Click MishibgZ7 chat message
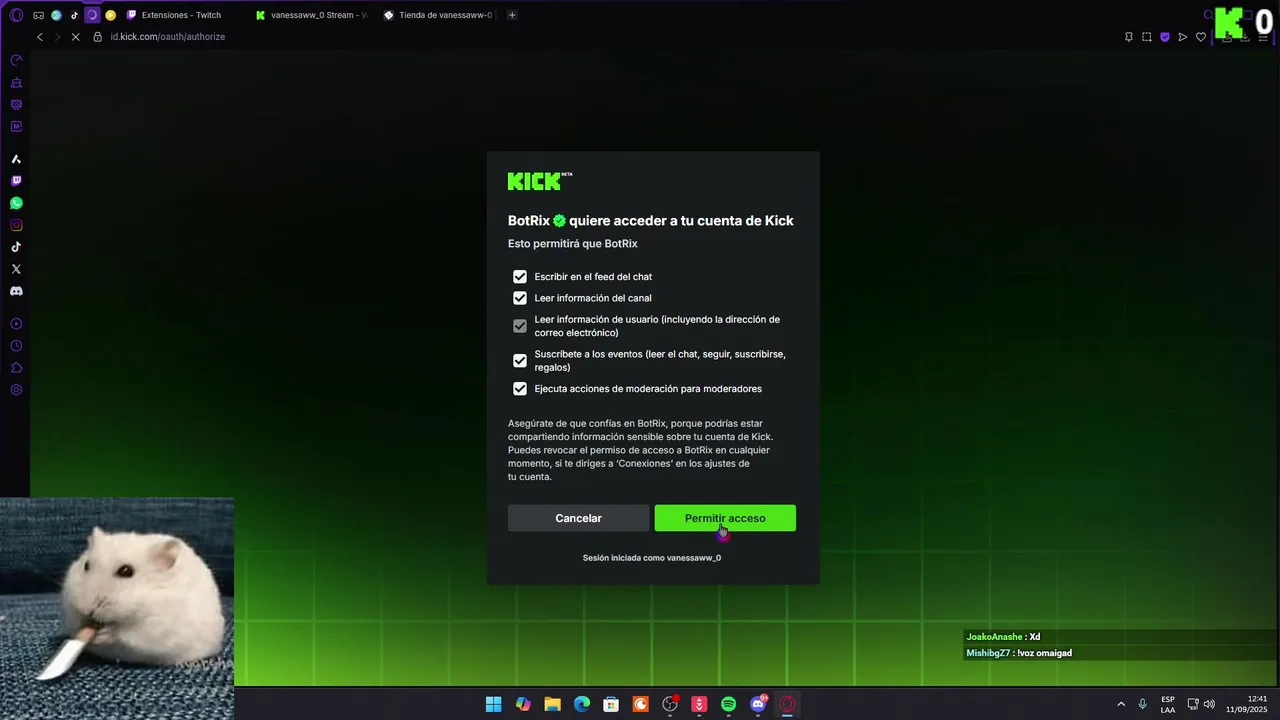 [x=1019, y=653]
